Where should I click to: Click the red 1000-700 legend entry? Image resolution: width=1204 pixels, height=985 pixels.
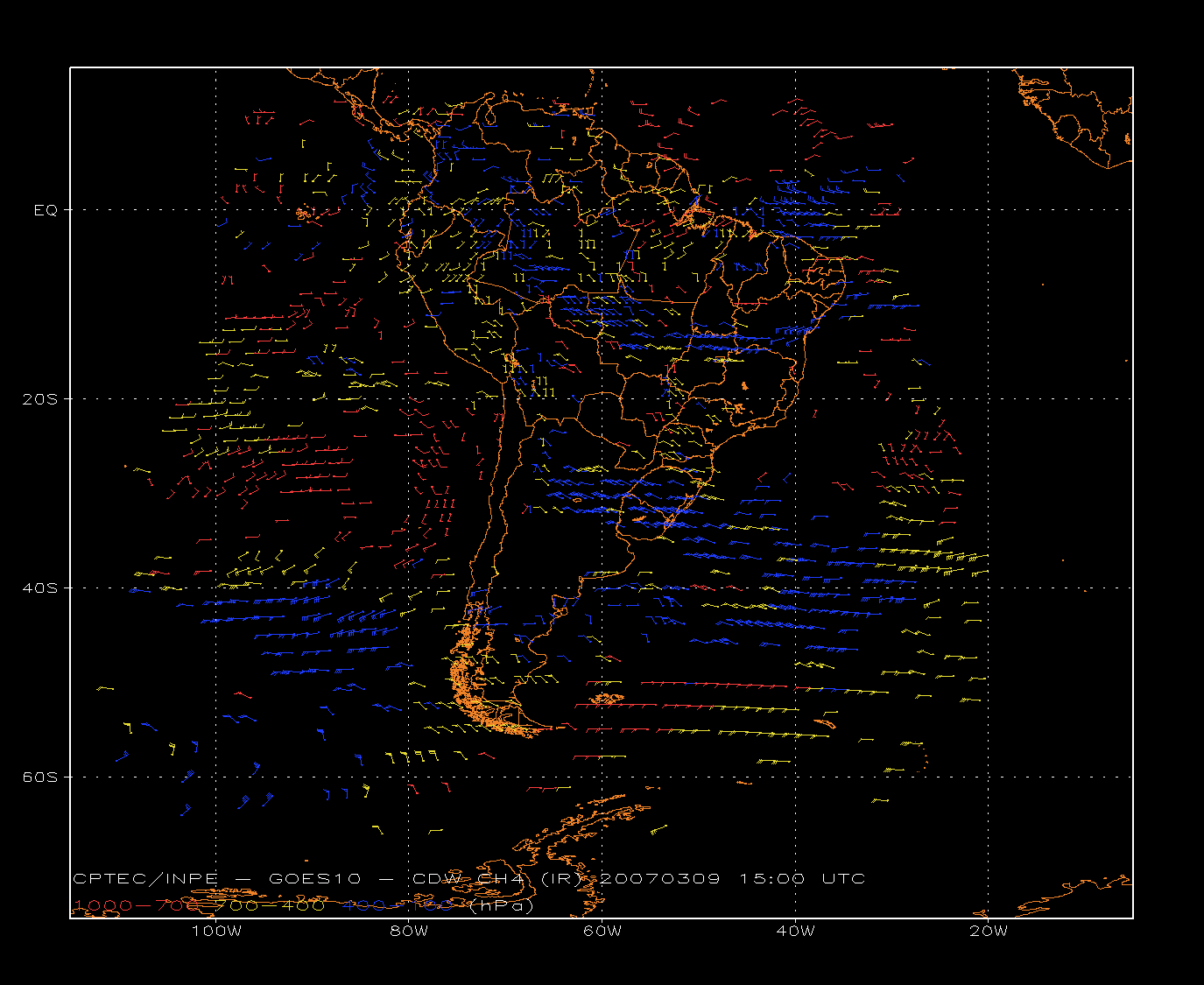coord(138,905)
